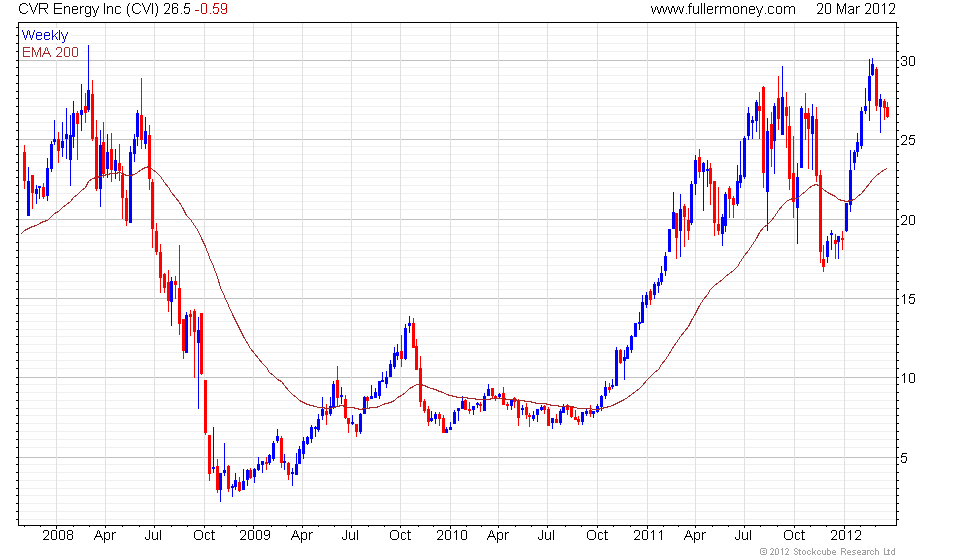Click the 20 price axis label
980x560 pixels.
point(908,220)
